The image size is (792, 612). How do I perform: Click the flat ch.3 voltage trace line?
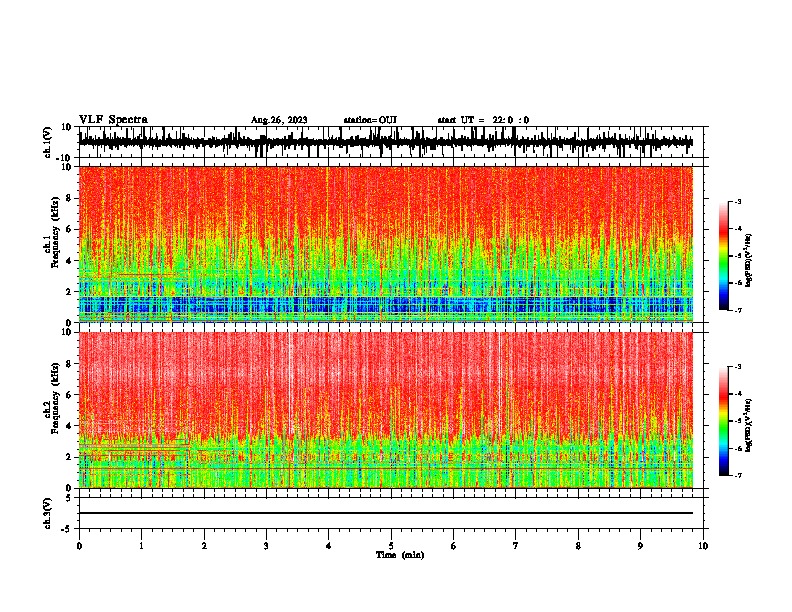tap(386, 513)
